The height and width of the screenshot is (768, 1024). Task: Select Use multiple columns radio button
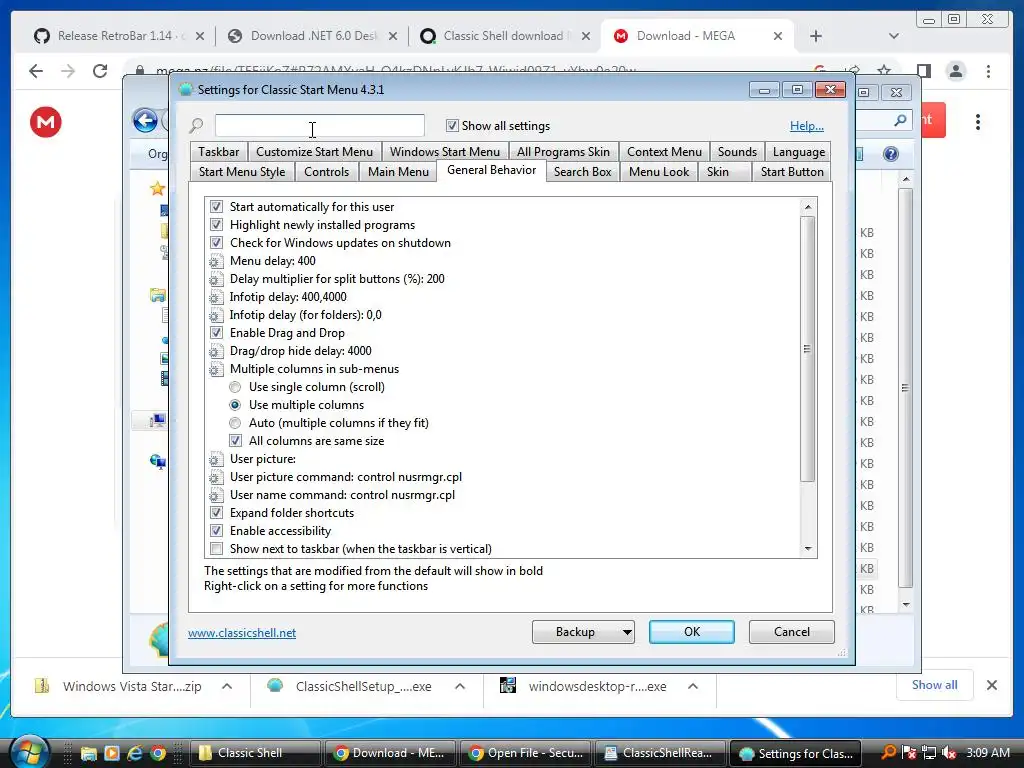click(235, 405)
